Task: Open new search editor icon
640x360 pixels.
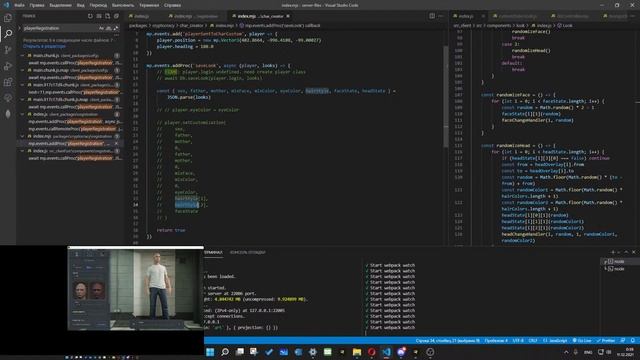Action: [x=108, y=16]
